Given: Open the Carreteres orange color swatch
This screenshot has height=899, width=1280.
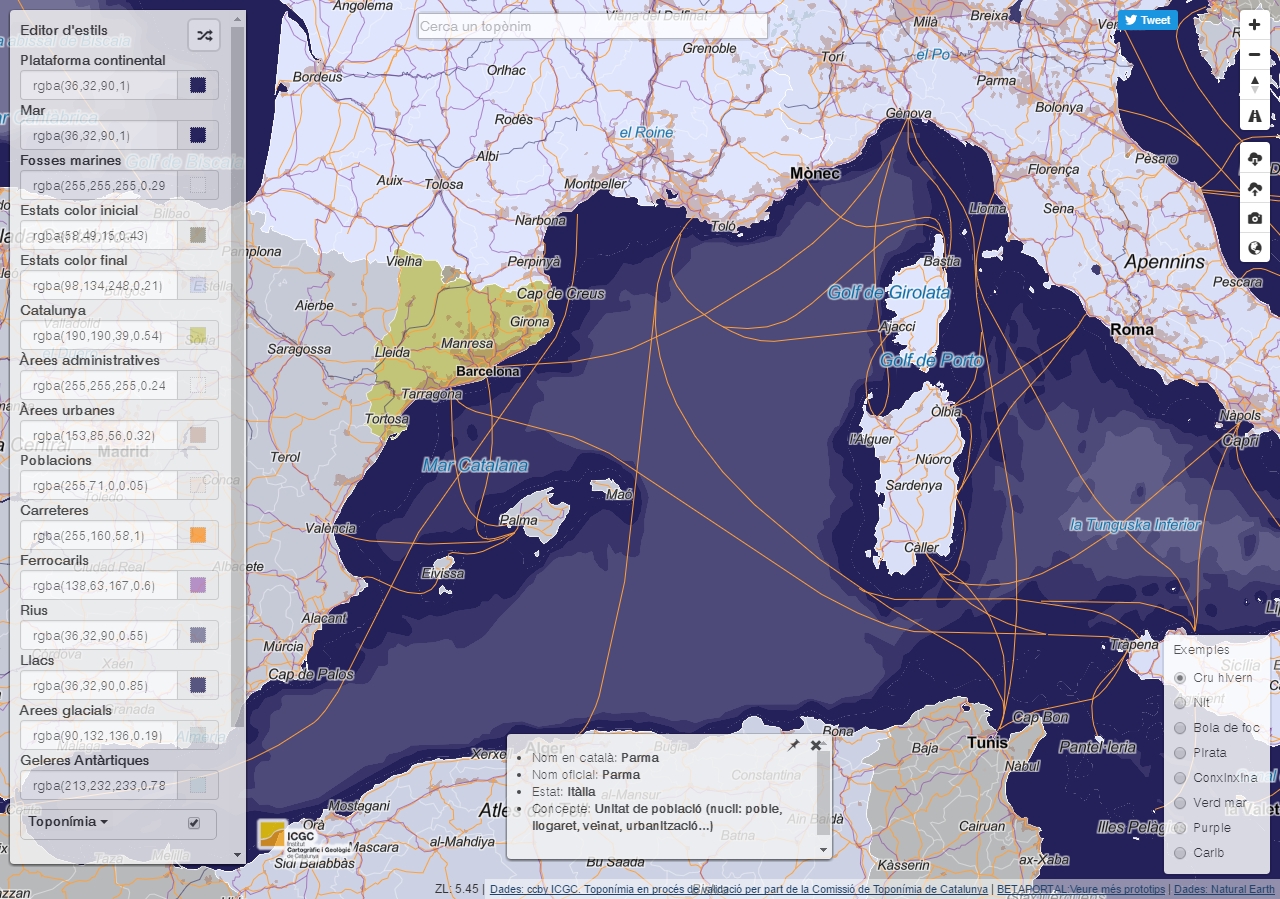Looking at the screenshot, I should tap(198, 536).
